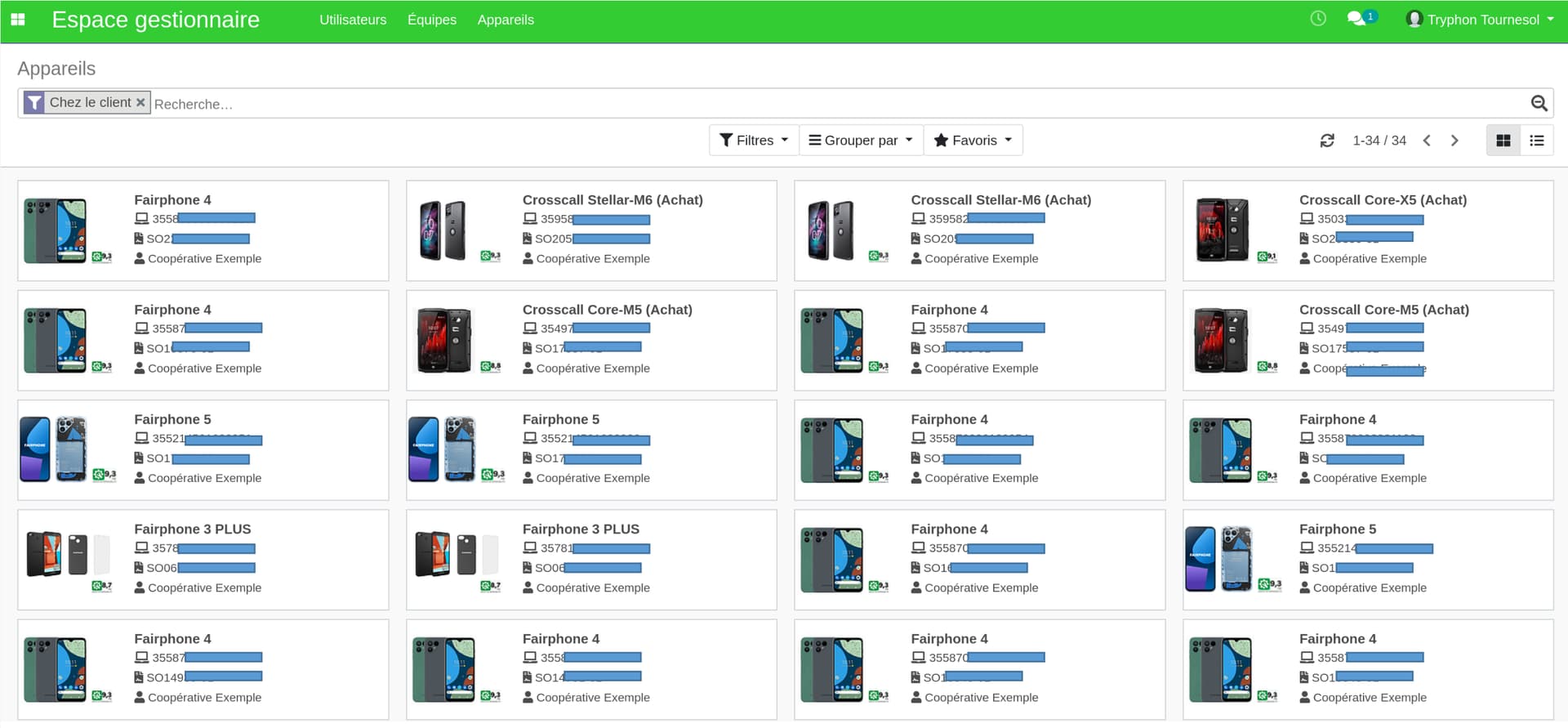Image resolution: width=1568 pixels, height=728 pixels.
Task: Go to next page arrow
Action: tap(1454, 141)
